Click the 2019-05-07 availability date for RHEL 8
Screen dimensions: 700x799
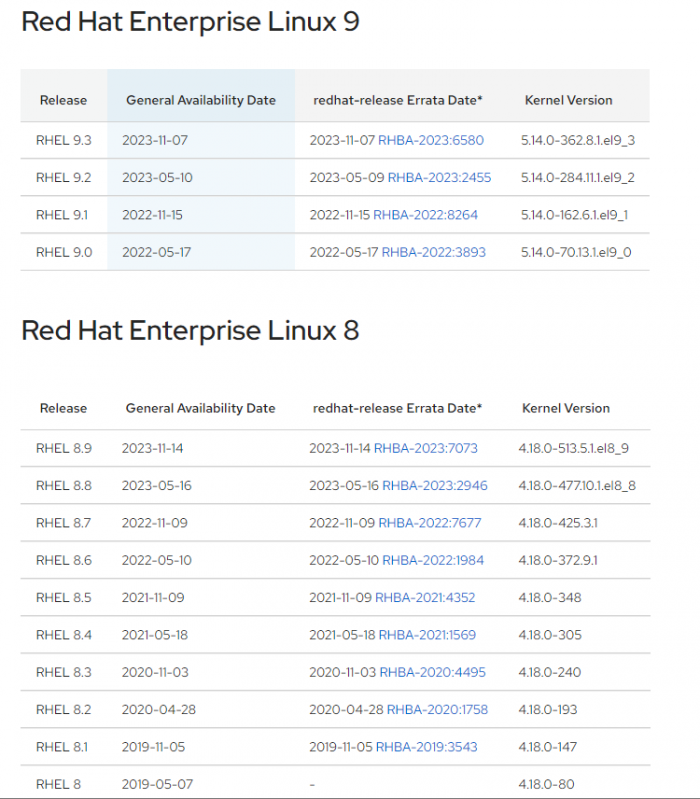(x=157, y=784)
